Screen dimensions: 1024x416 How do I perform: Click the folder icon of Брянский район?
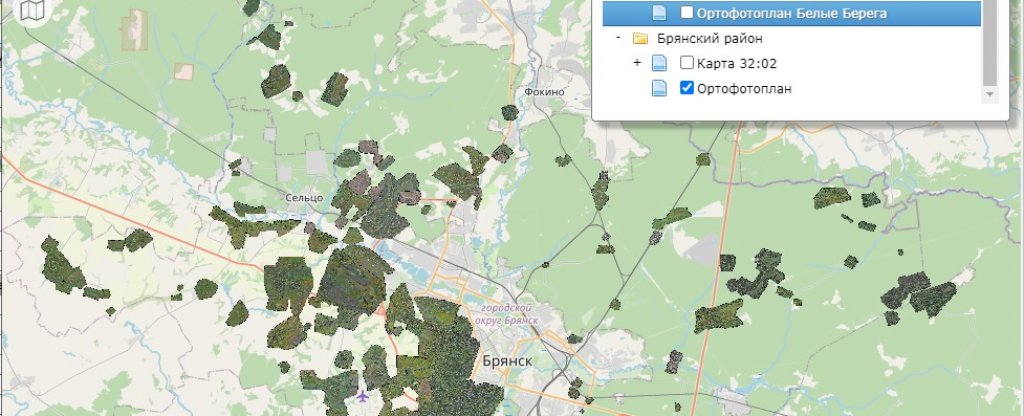[x=640, y=38]
